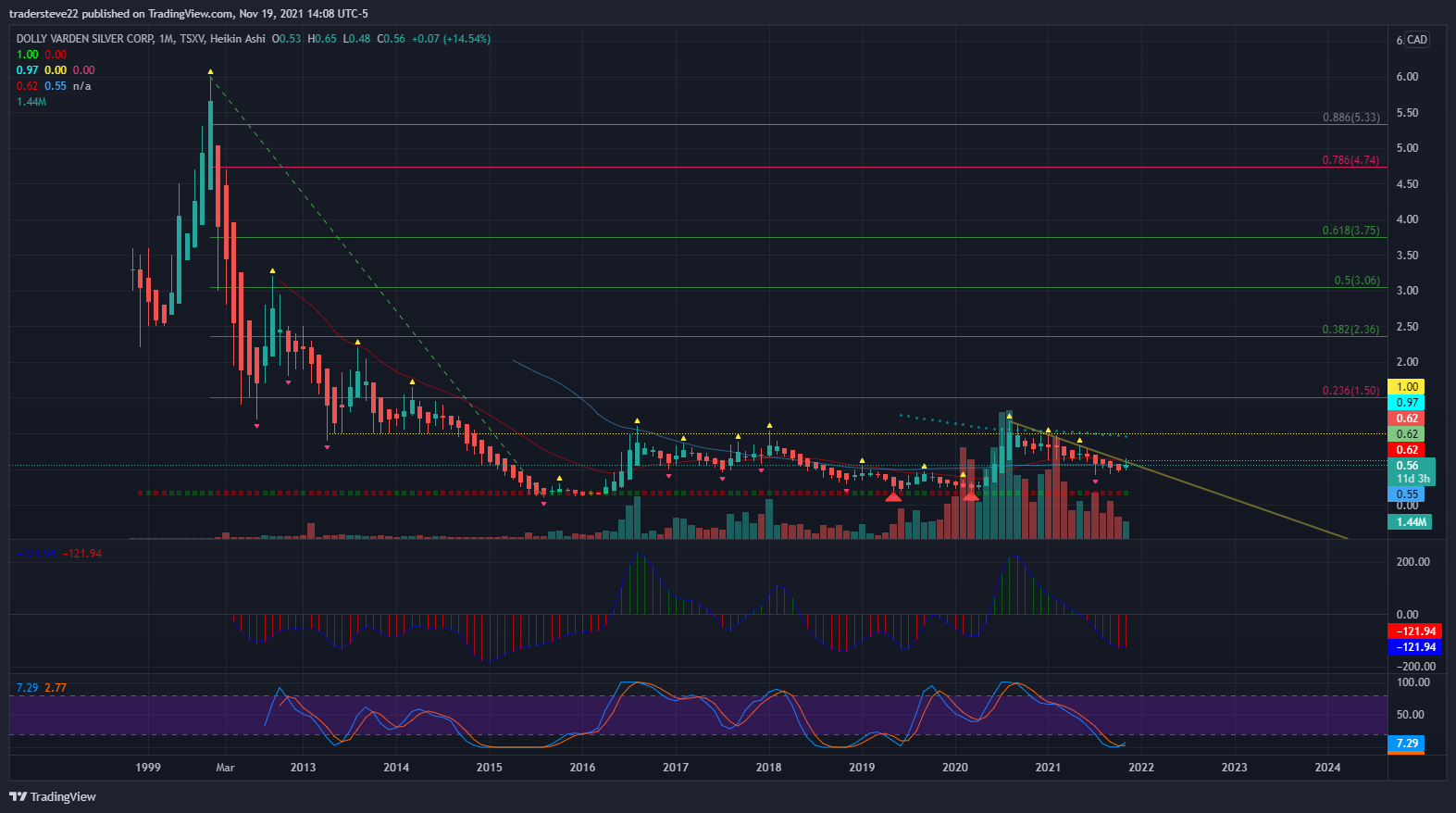Click the current price tag 0.56
Image resolution: width=1456 pixels, height=813 pixels.
[x=1407, y=466]
